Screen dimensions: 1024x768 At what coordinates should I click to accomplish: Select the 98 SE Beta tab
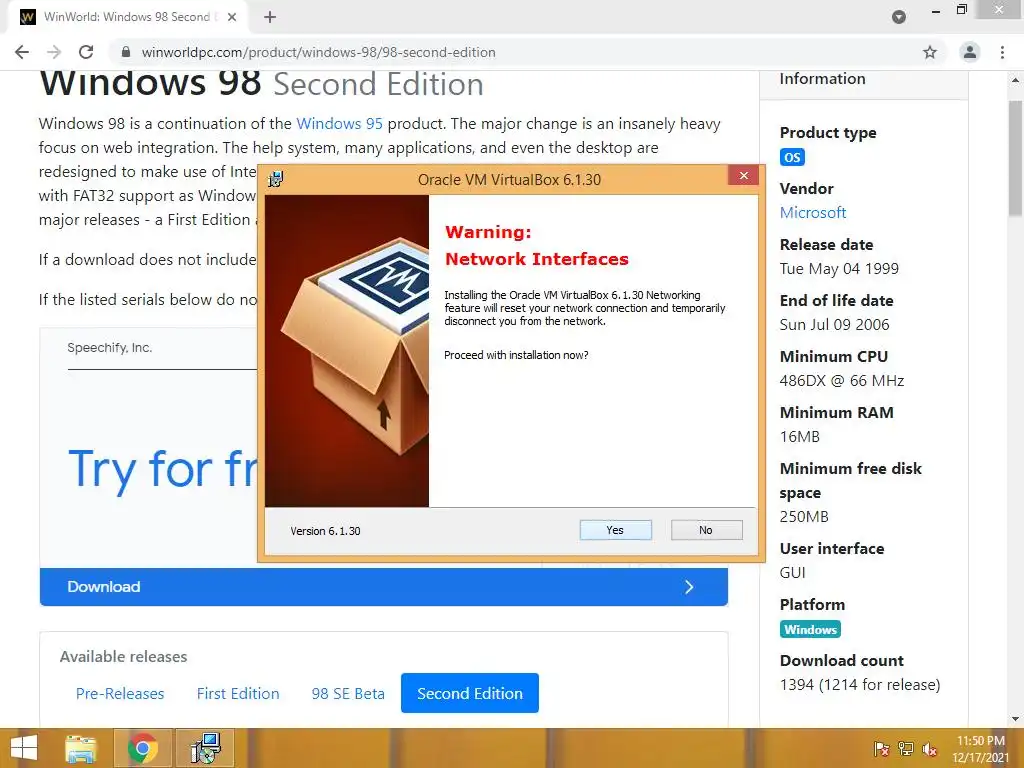point(348,694)
